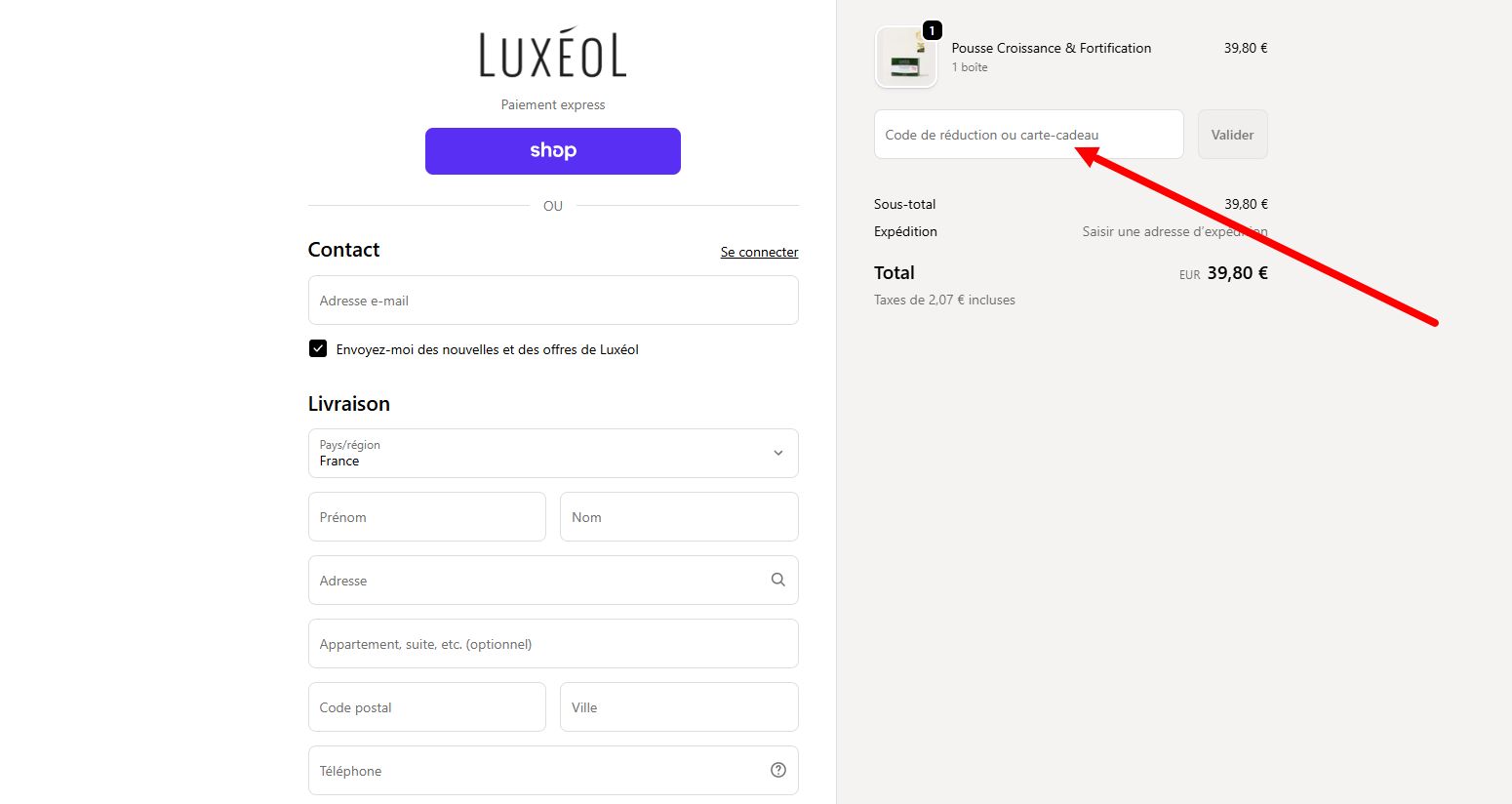
Task: Focus the Adresse e-mail field
Action: click(x=553, y=300)
